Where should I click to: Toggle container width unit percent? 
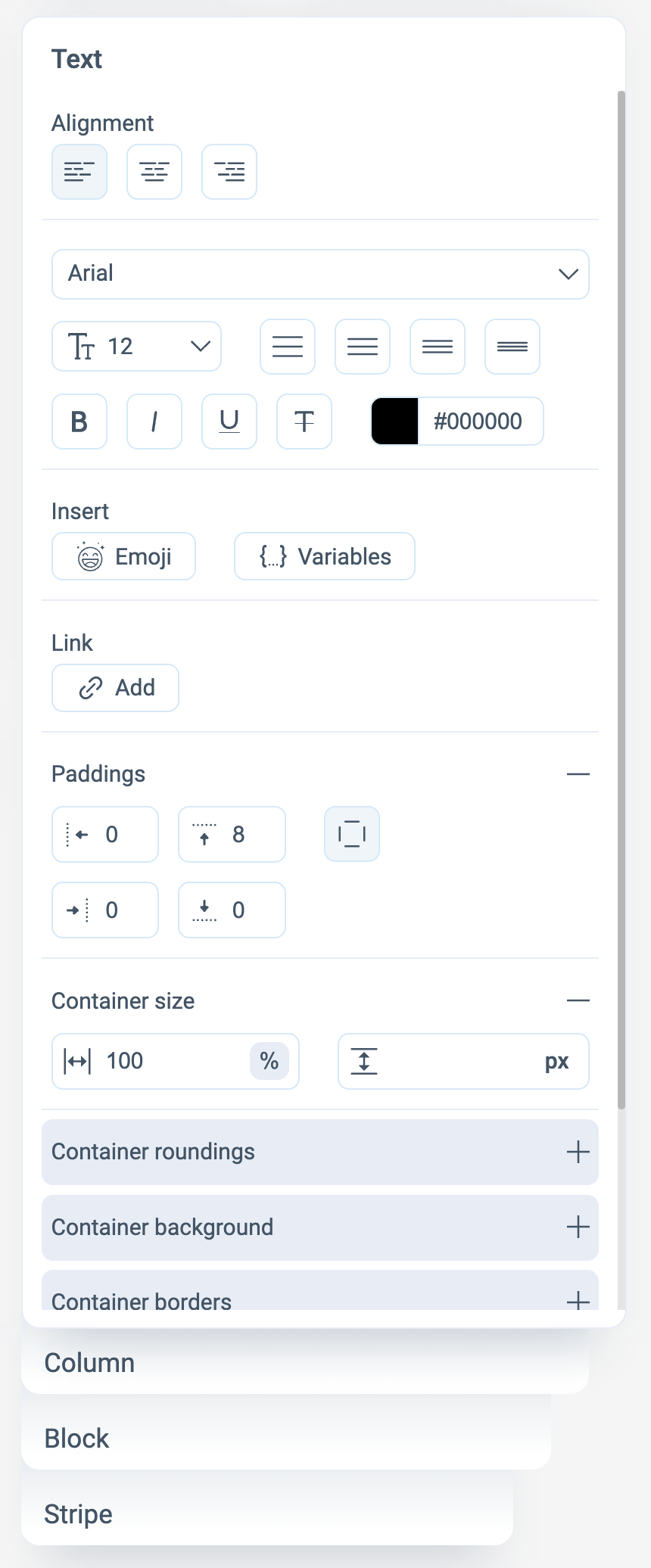[x=269, y=1061]
